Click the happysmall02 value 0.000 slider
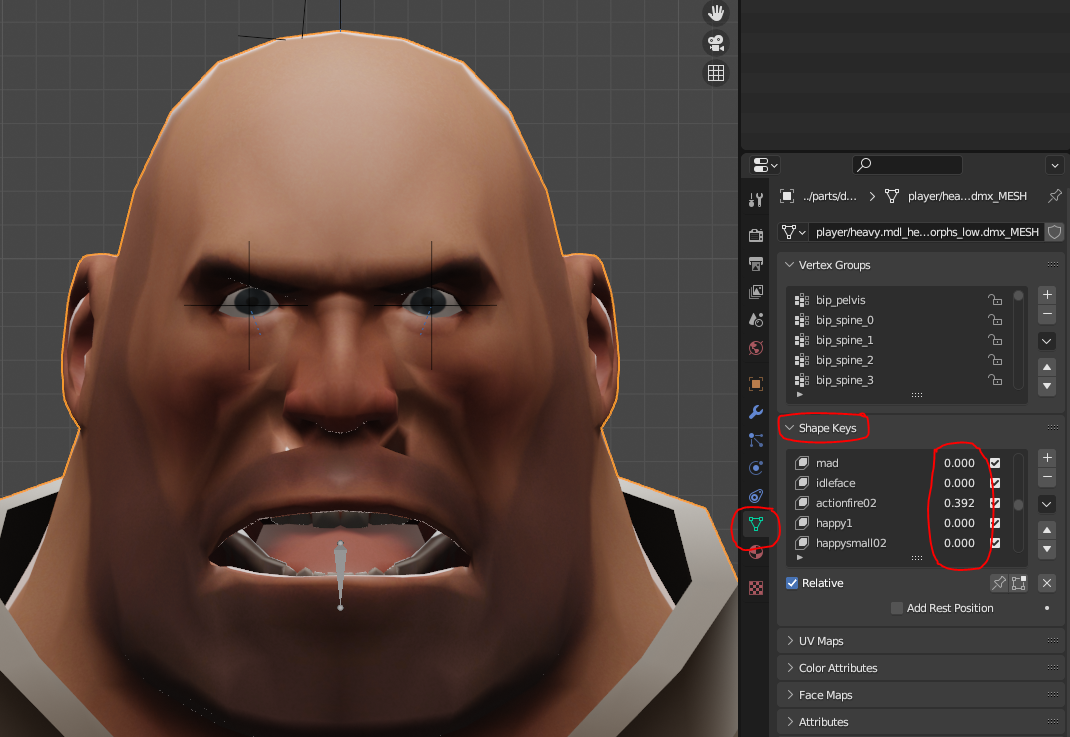This screenshot has height=737, width=1070. coord(959,543)
